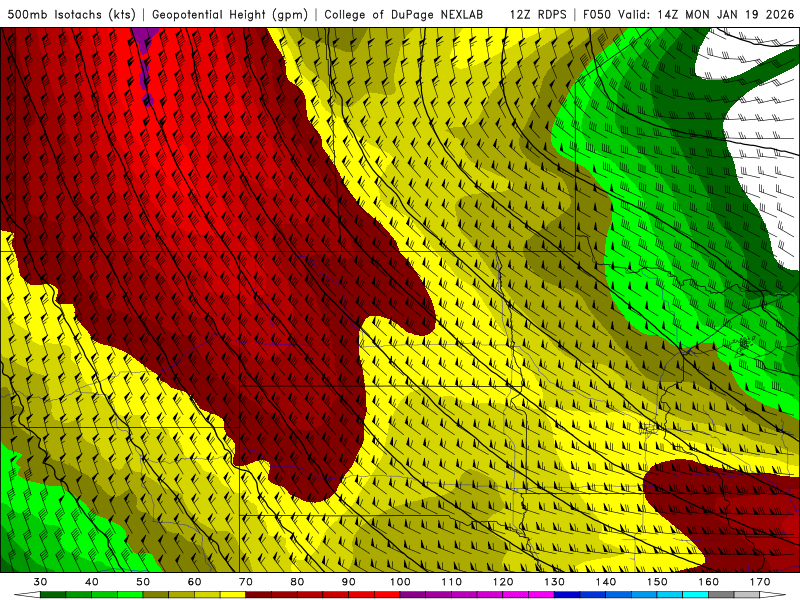
Task: Click the '40' legend scale value
Action: click(92, 582)
